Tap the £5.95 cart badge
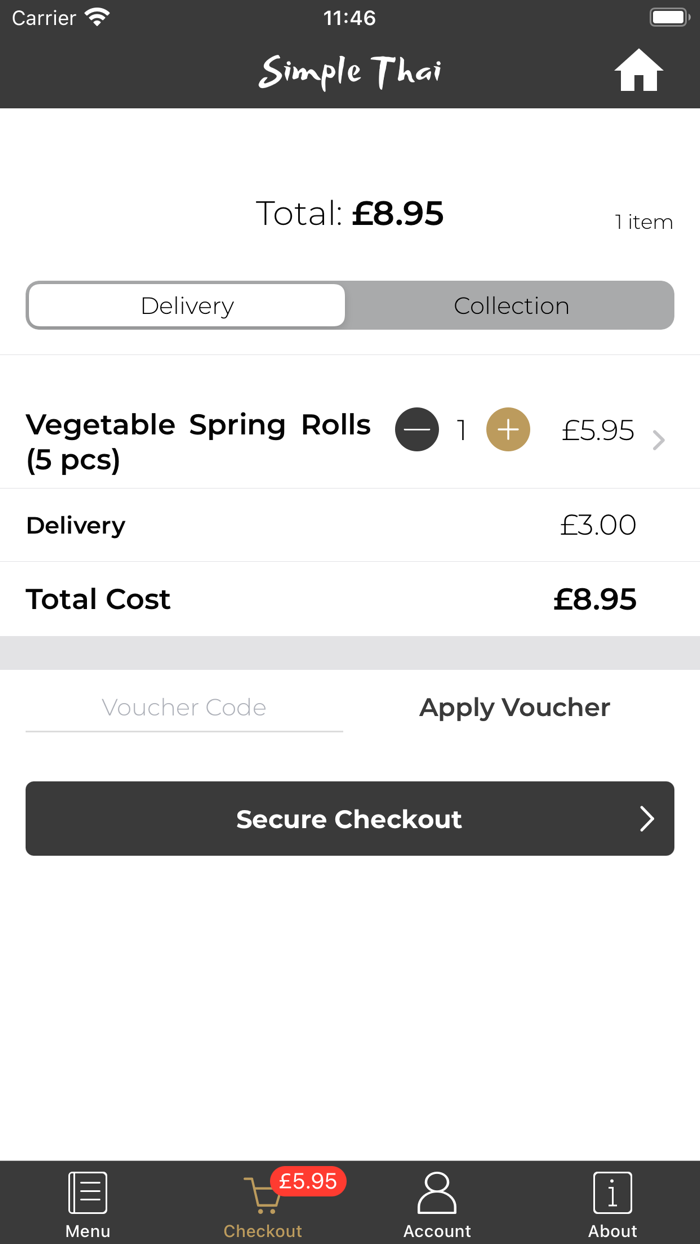 (306, 1181)
